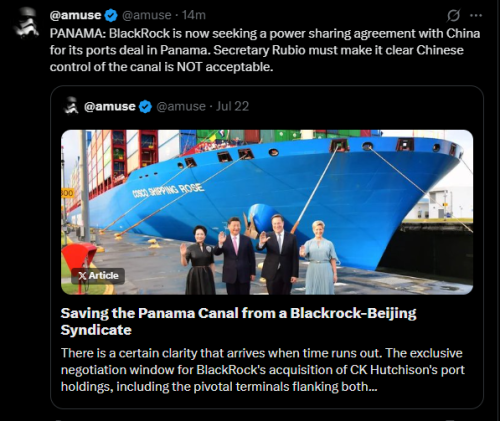Open the post text beginning PANAMA: BlackRock
The width and height of the screenshot is (500, 421).
(x=265, y=50)
